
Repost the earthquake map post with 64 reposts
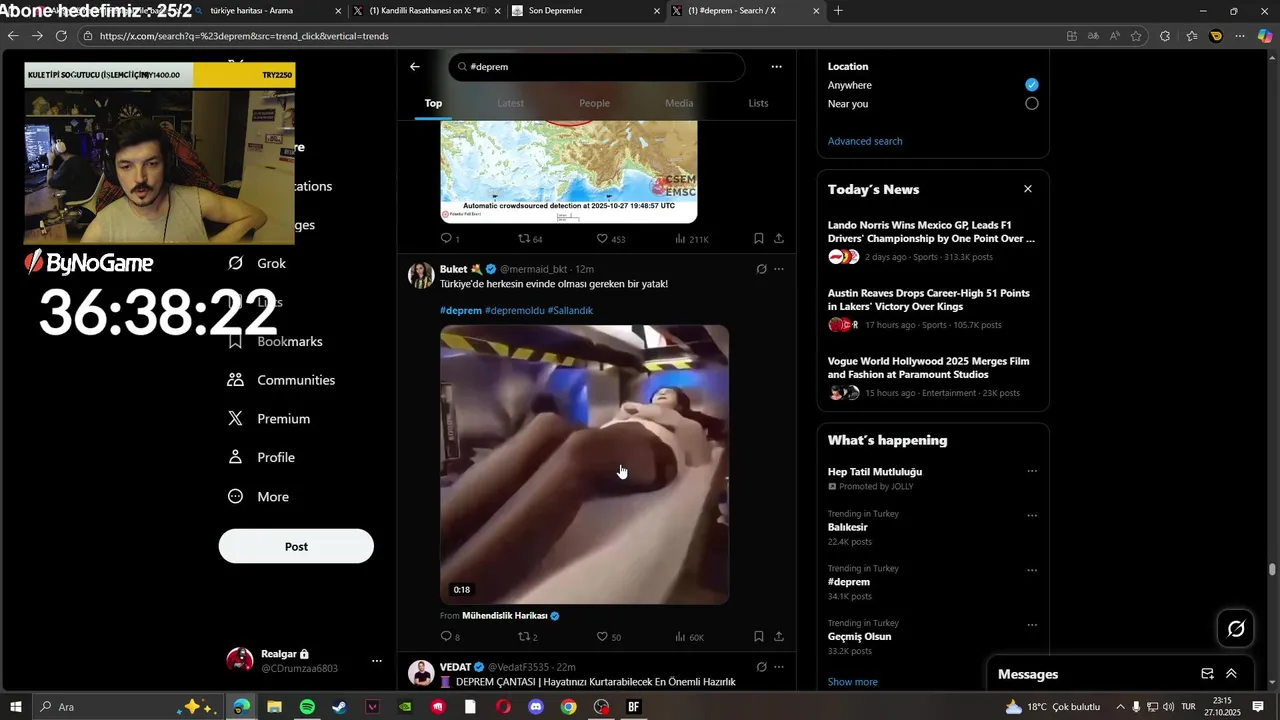coord(530,239)
